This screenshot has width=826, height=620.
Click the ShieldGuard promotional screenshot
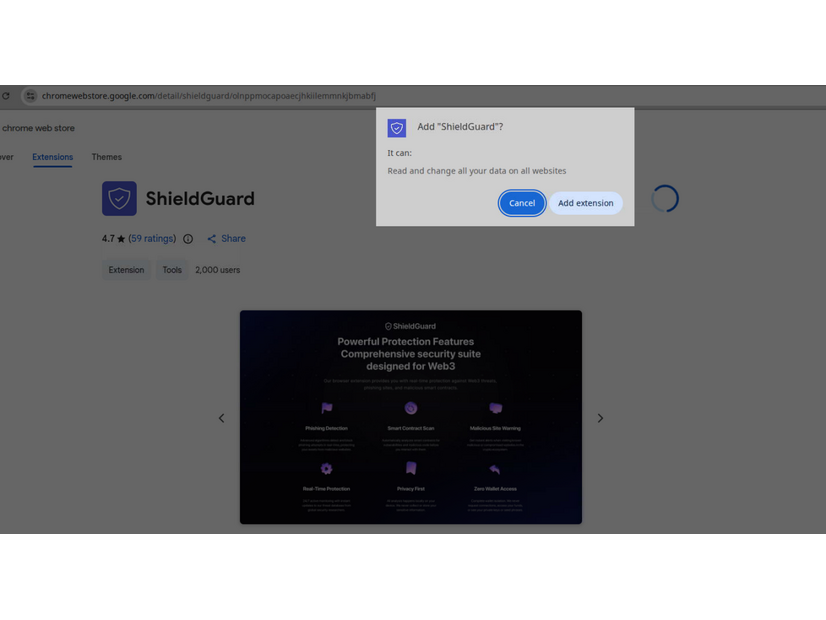410,416
